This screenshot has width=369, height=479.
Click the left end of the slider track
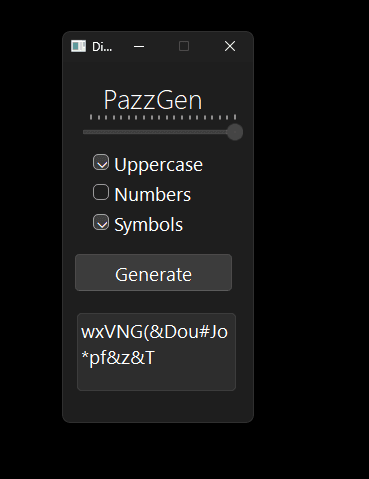(84, 132)
